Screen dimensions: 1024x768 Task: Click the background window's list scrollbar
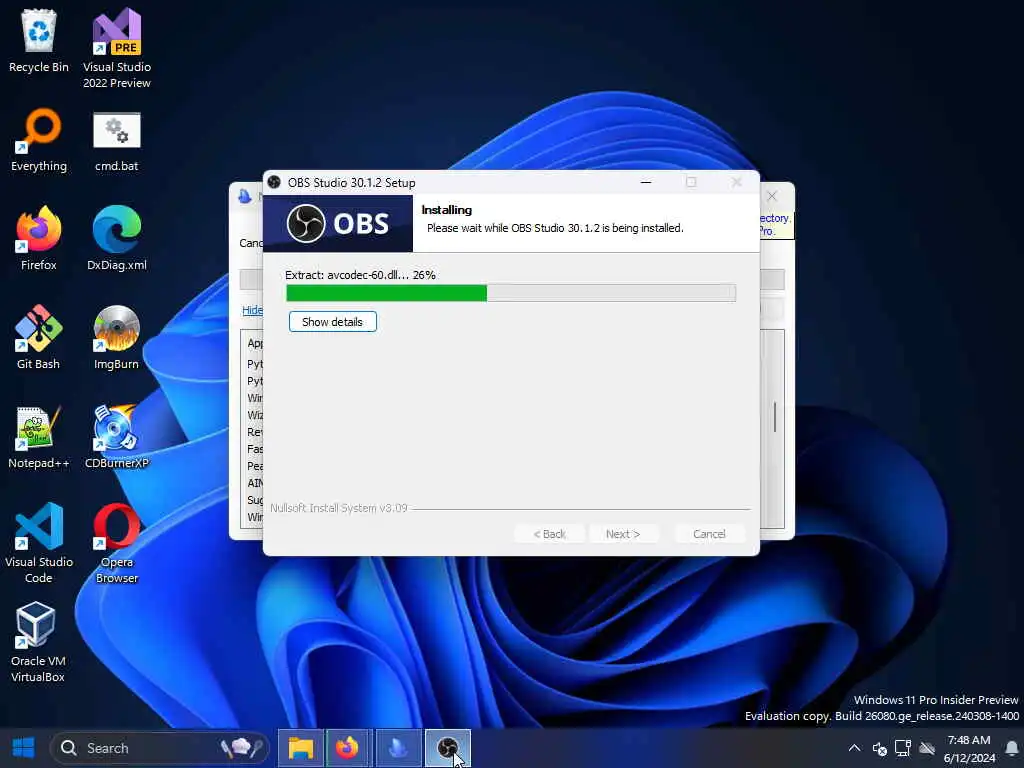point(775,417)
